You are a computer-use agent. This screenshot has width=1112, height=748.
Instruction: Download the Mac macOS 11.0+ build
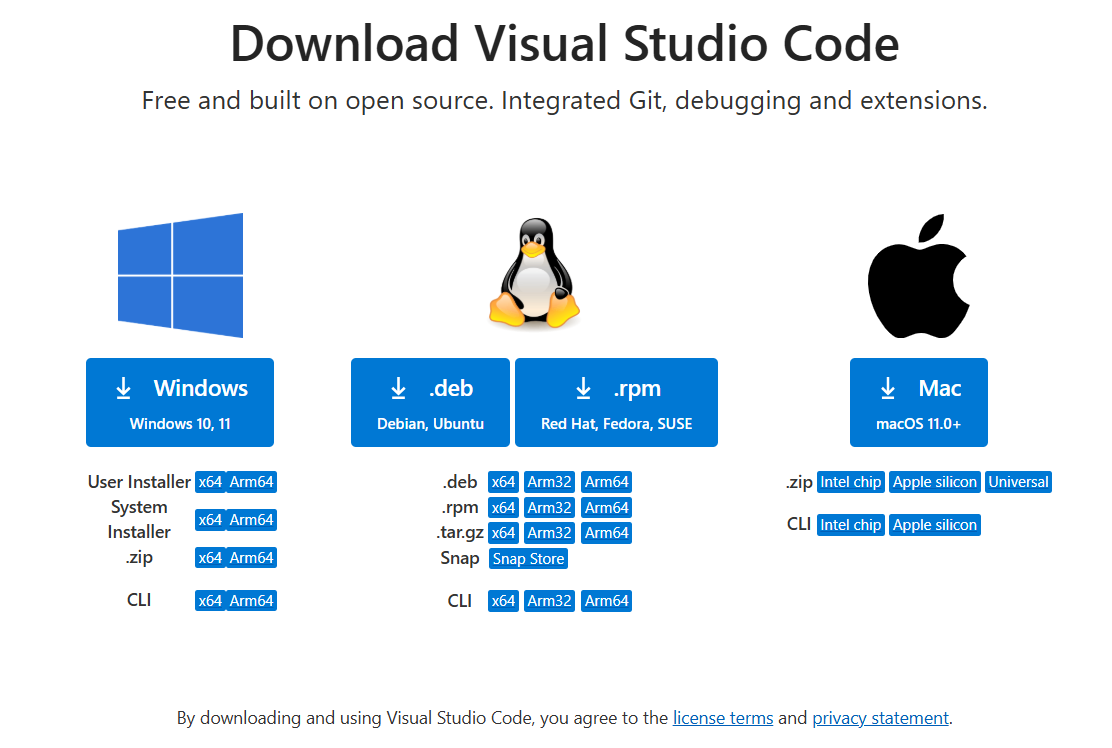tap(918, 402)
